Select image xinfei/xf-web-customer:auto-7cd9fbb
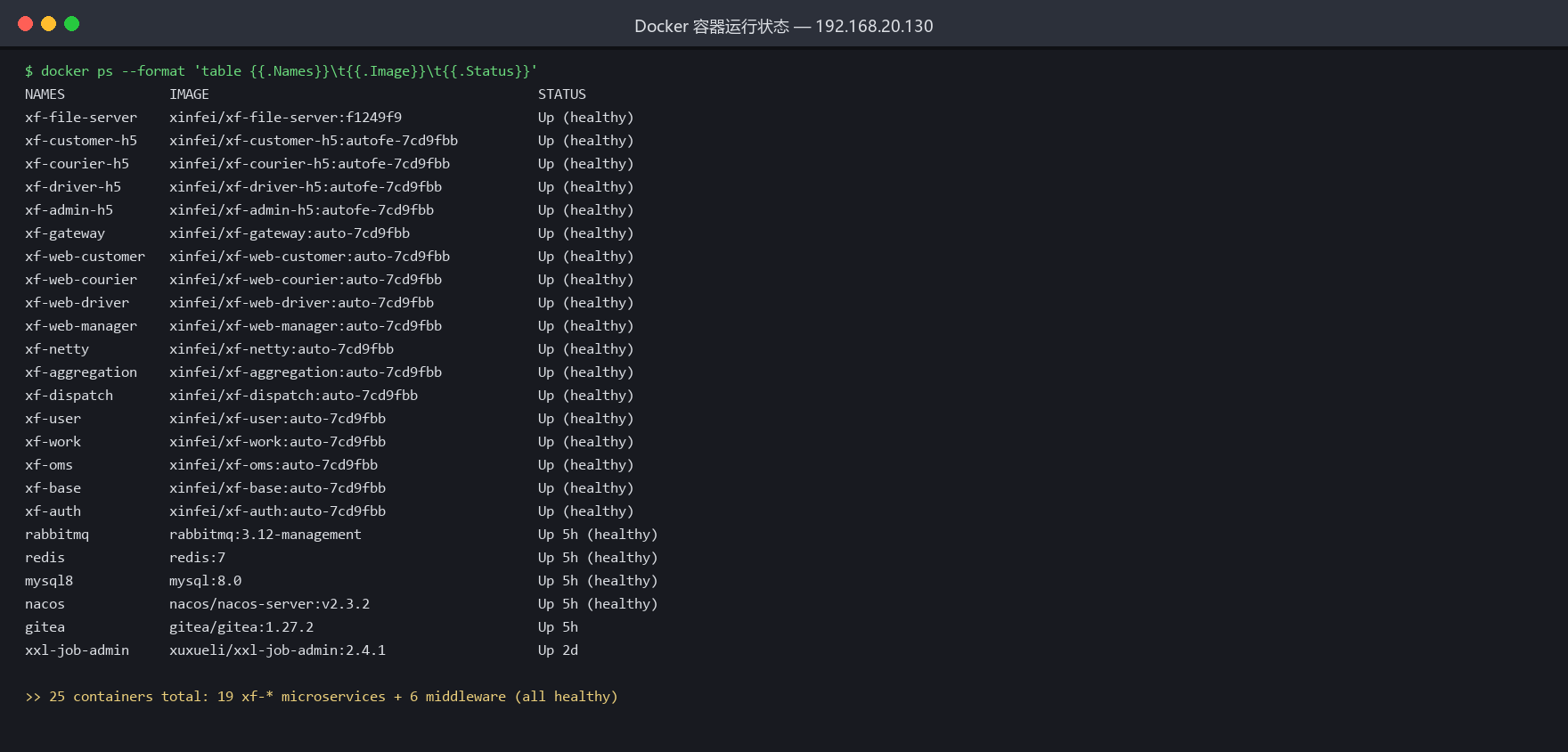 pyautogui.click(x=310, y=257)
